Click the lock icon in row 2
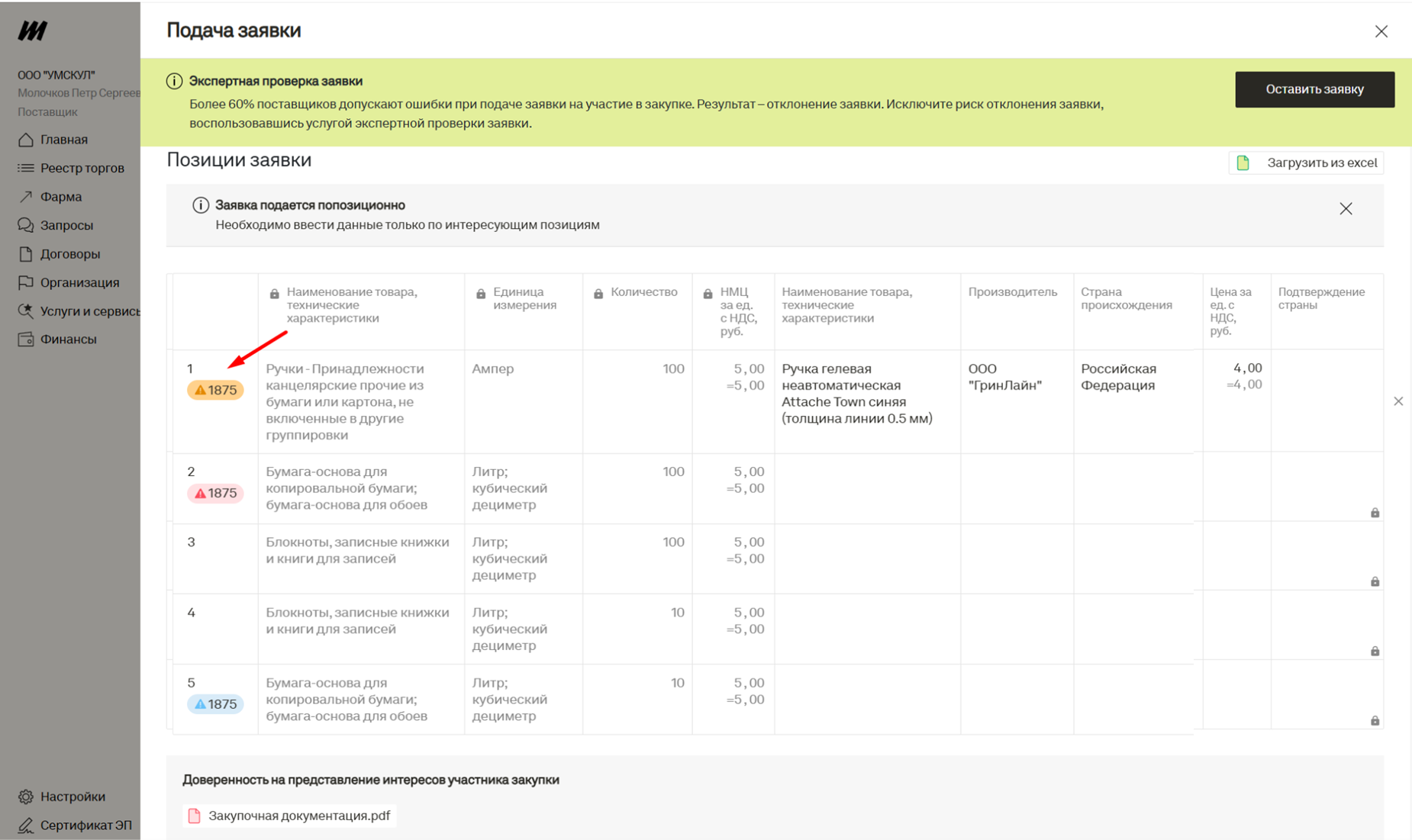 pos(1374,513)
